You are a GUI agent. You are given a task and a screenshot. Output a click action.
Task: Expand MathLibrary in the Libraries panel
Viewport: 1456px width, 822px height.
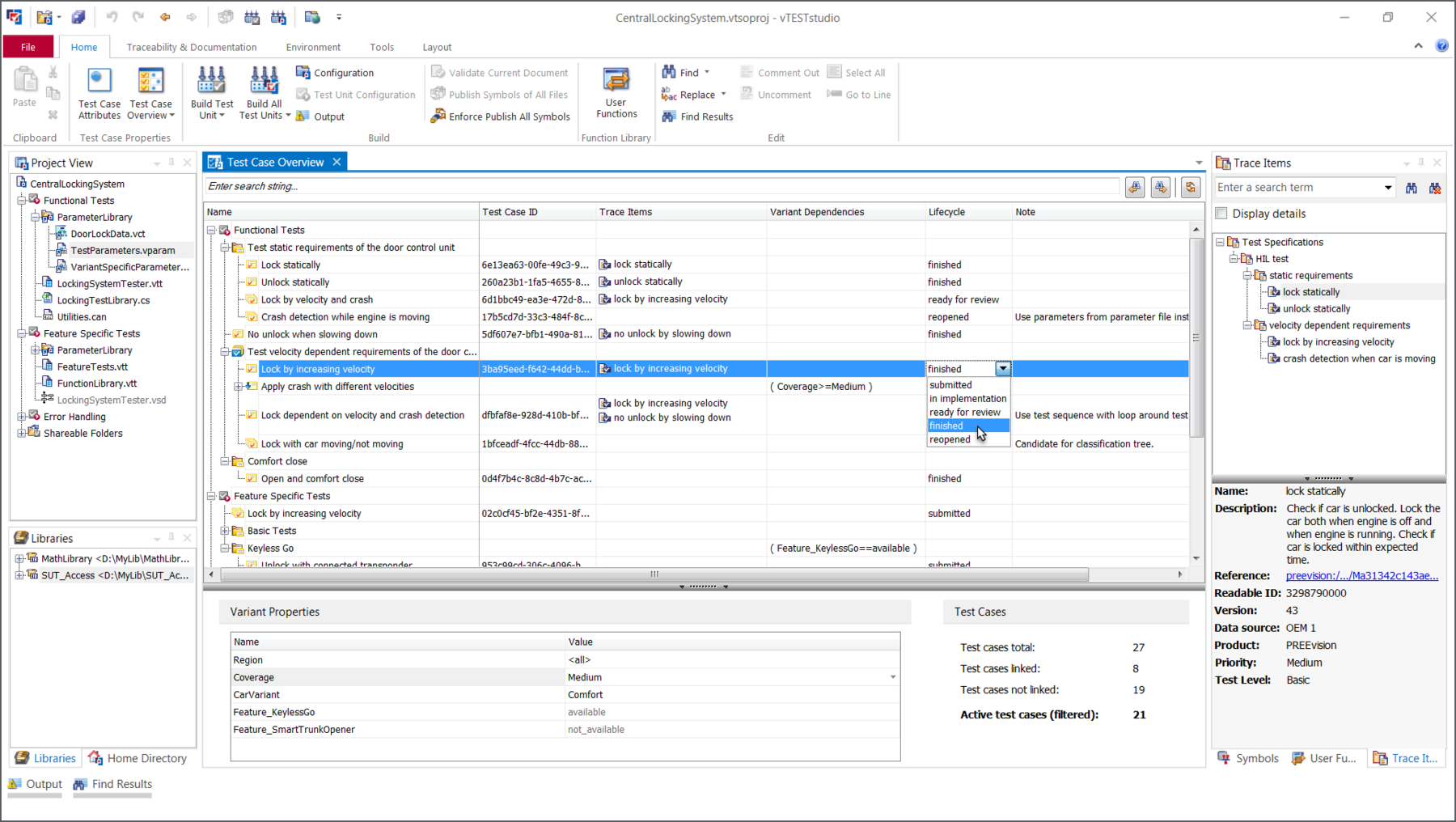pyautogui.click(x=19, y=558)
